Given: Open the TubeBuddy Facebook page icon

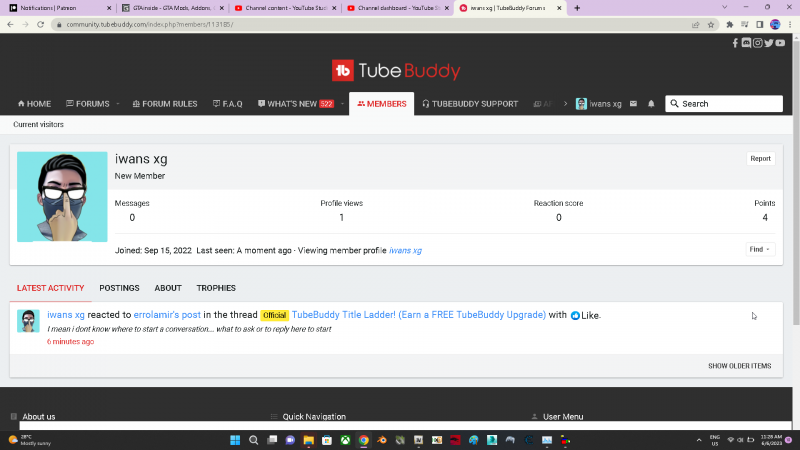Looking at the screenshot, I should pos(736,43).
